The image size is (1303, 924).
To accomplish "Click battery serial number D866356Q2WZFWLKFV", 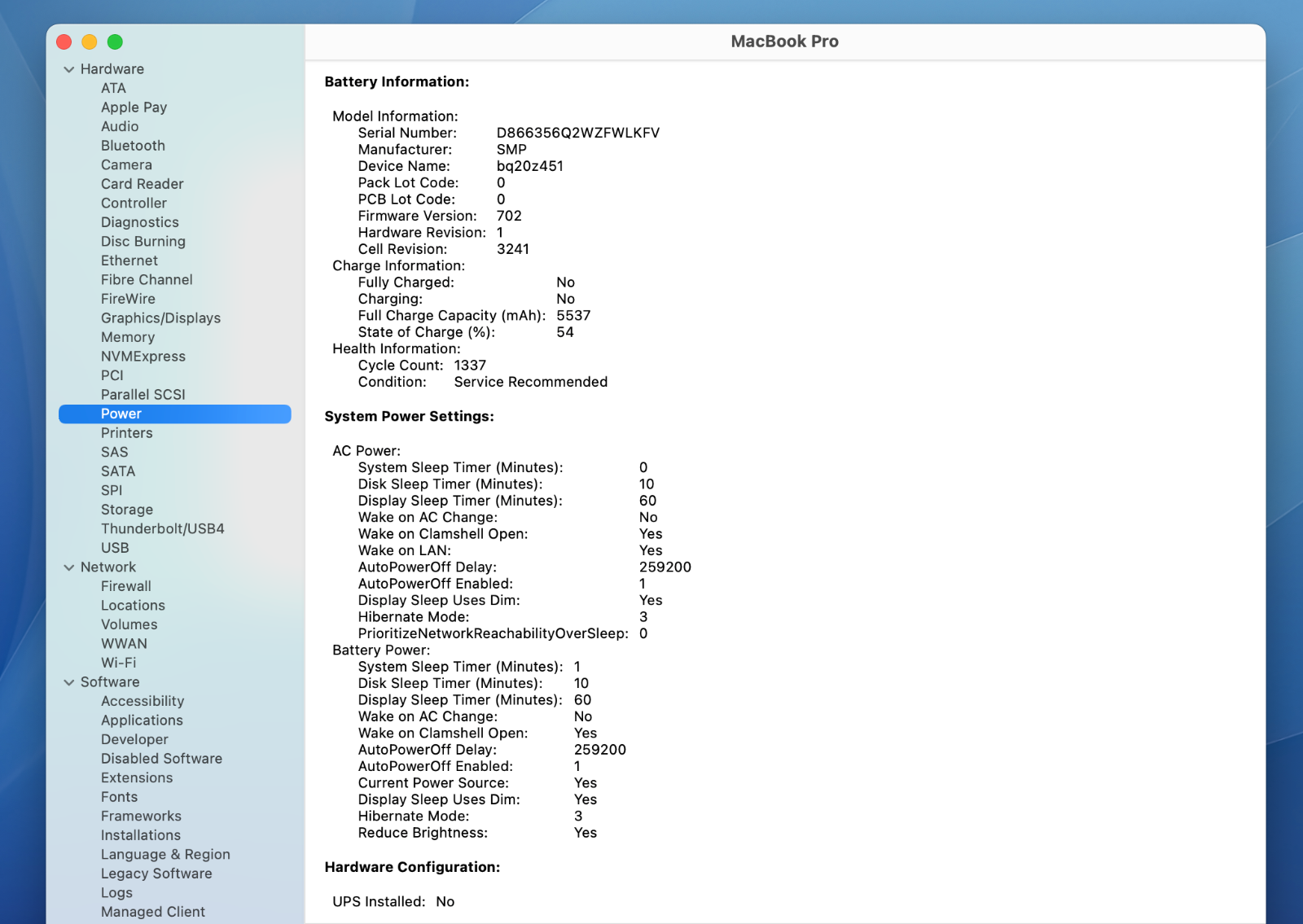I will pyautogui.click(x=578, y=133).
